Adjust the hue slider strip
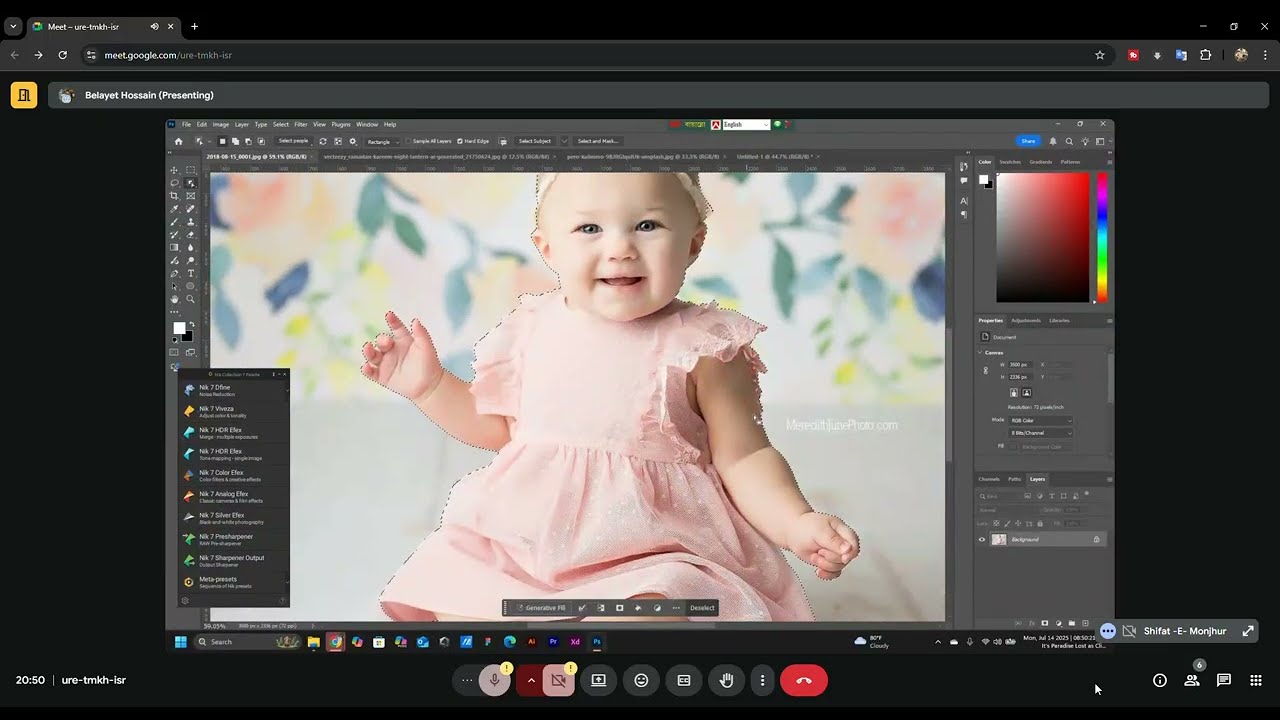This screenshot has height=720, width=1280. click(x=1102, y=236)
